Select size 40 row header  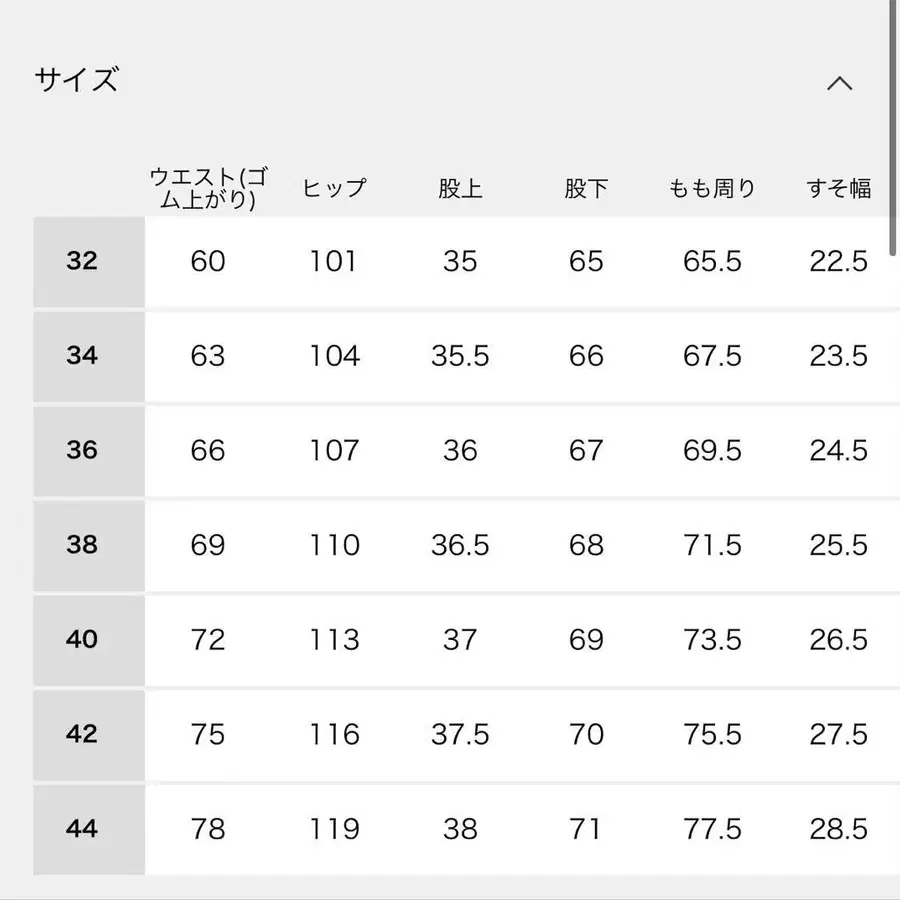pos(83,639)
